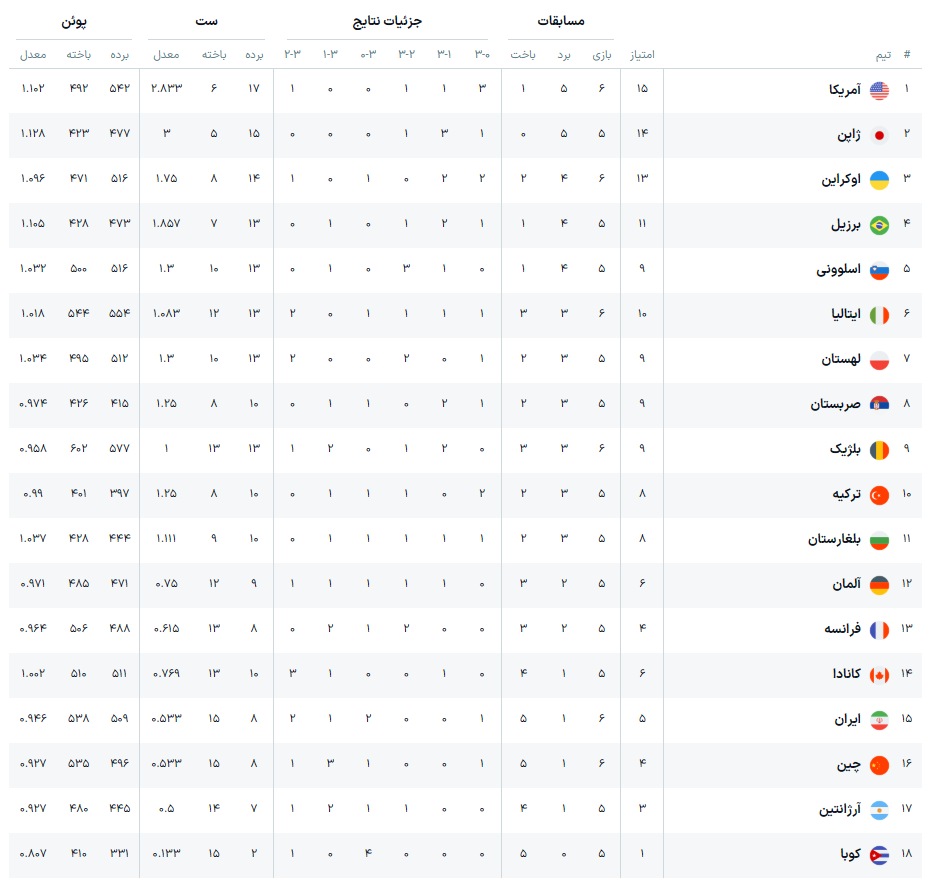Open team name لهستان

(x=841, y=359)
